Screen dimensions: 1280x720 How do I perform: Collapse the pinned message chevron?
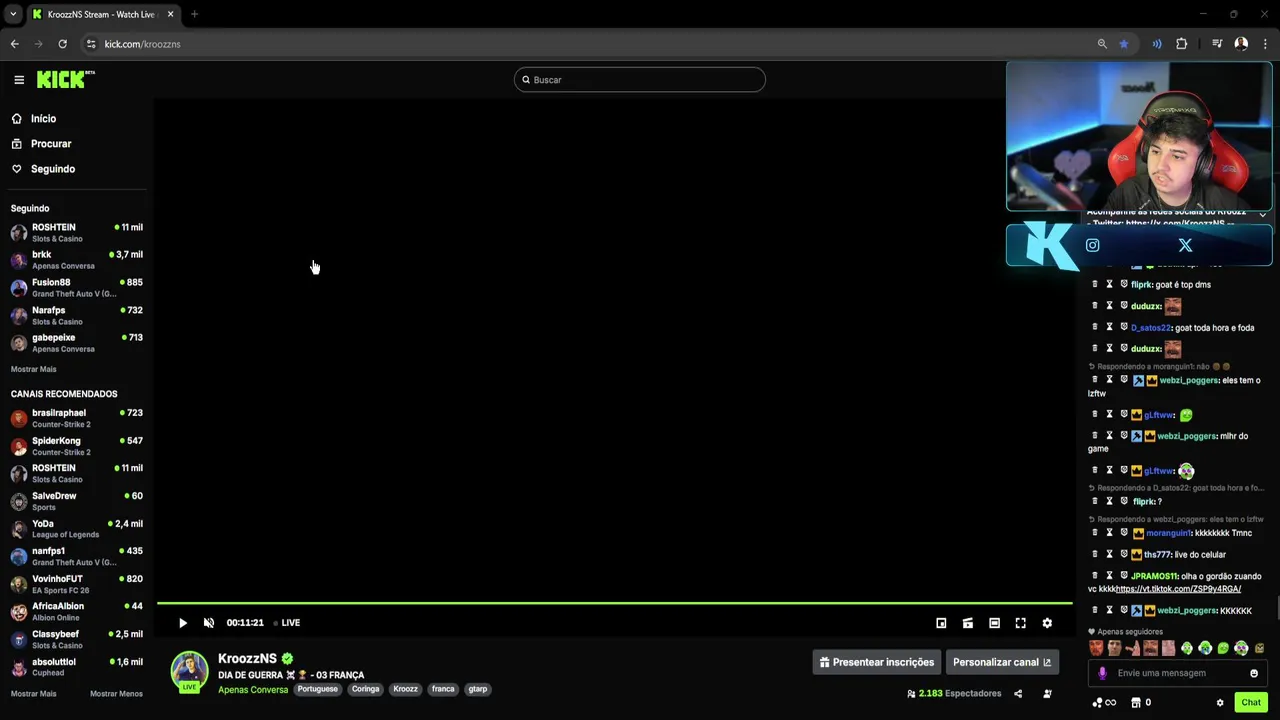pos(1262,214)
